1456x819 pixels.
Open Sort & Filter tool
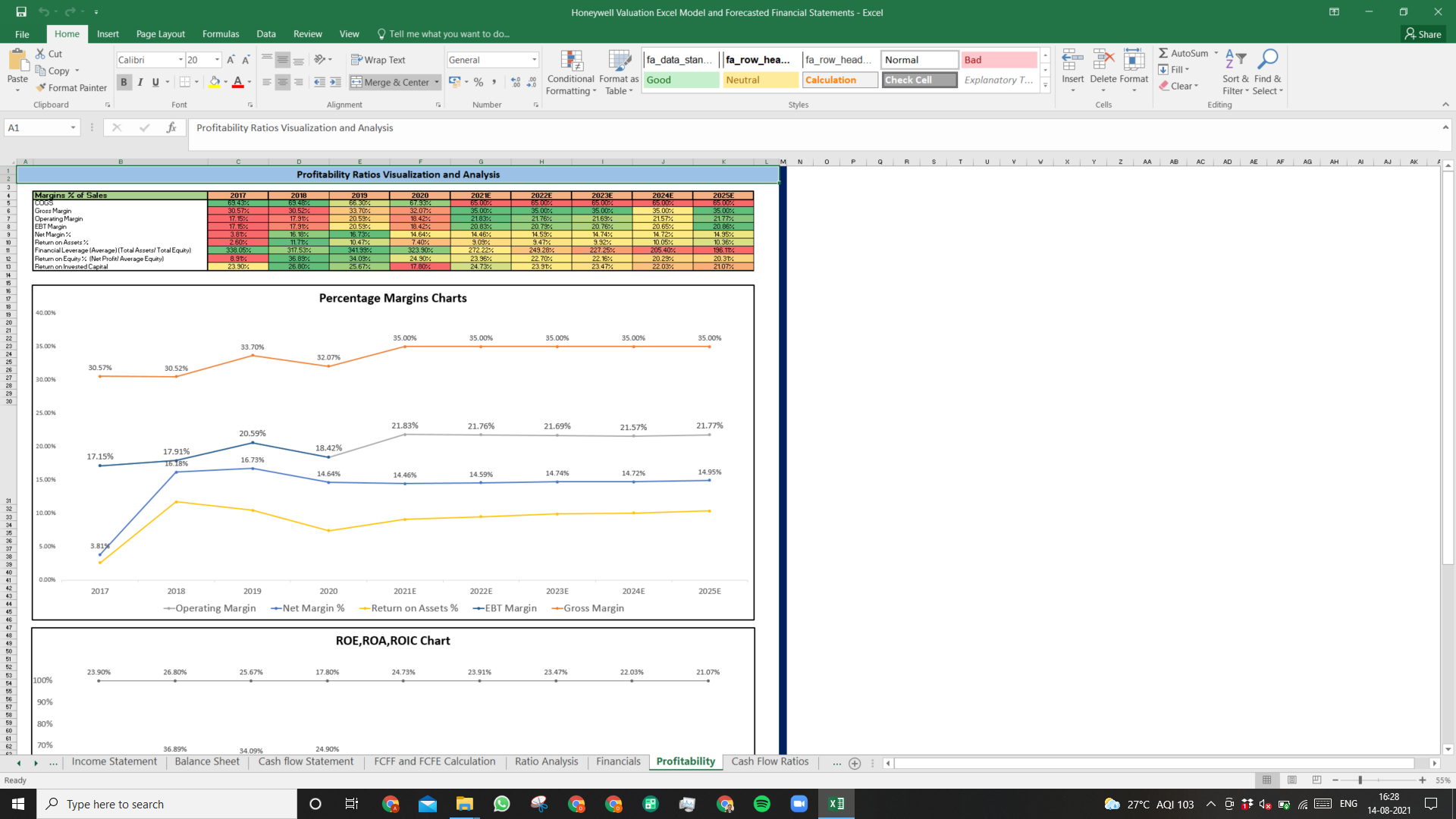click(1235, 73)
